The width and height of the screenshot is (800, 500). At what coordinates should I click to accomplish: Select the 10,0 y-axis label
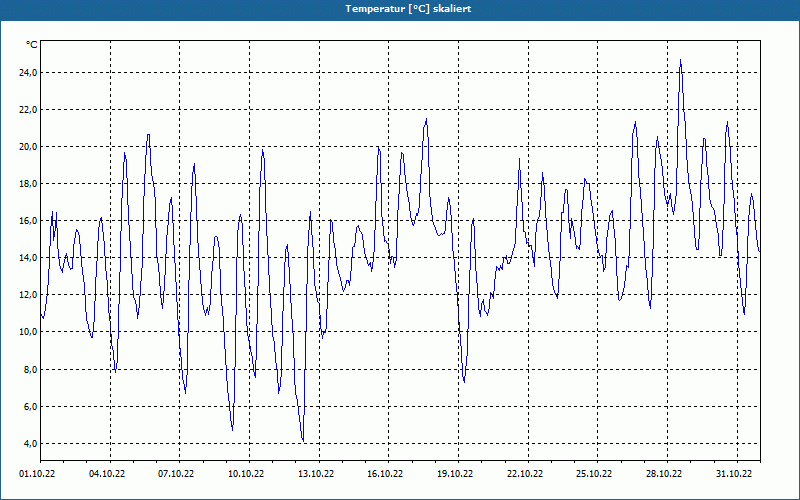click(x=28, y=332)
